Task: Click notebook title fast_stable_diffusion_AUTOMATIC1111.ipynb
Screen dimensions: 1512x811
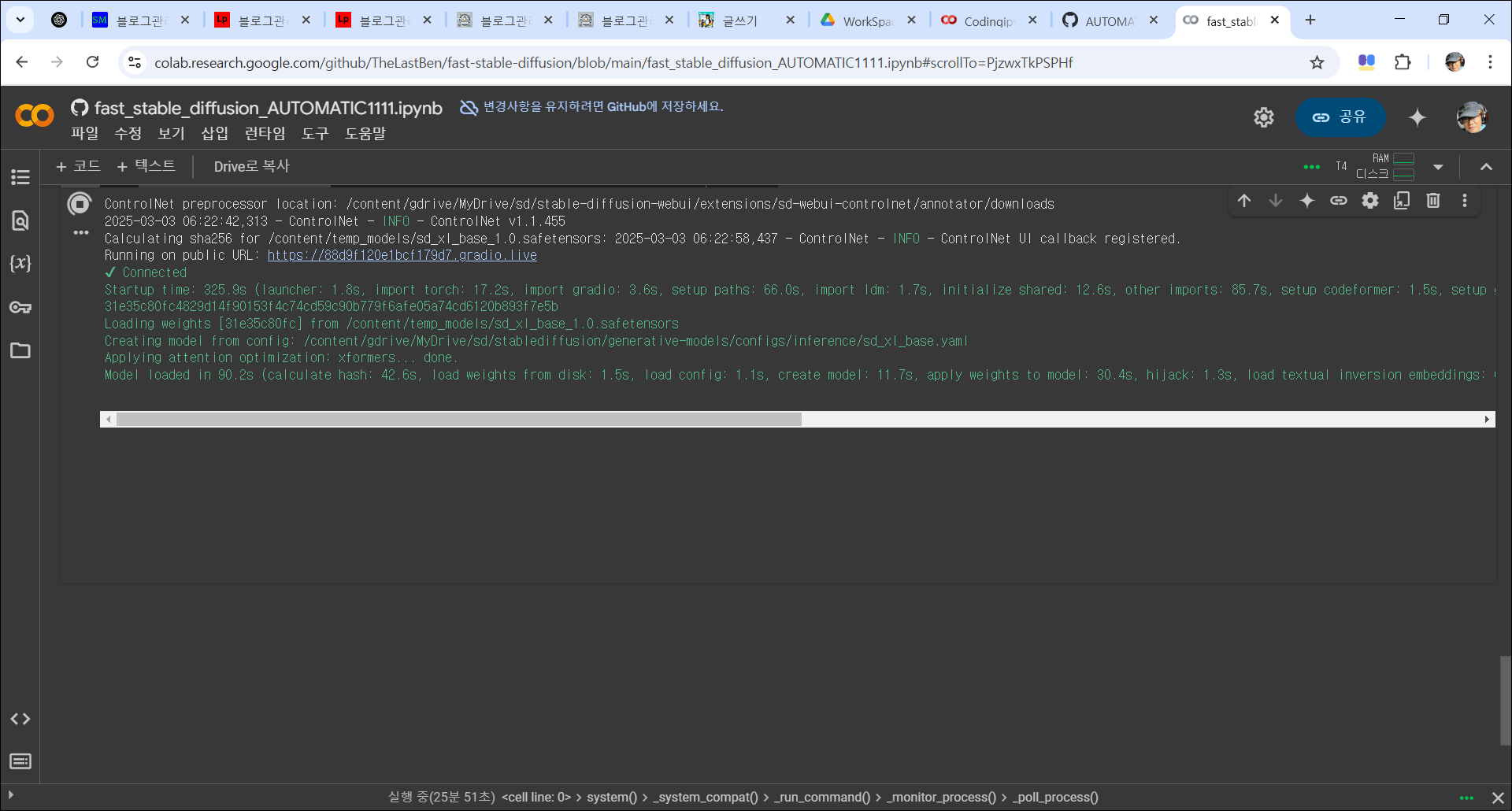Action: [x=268, y=108]
